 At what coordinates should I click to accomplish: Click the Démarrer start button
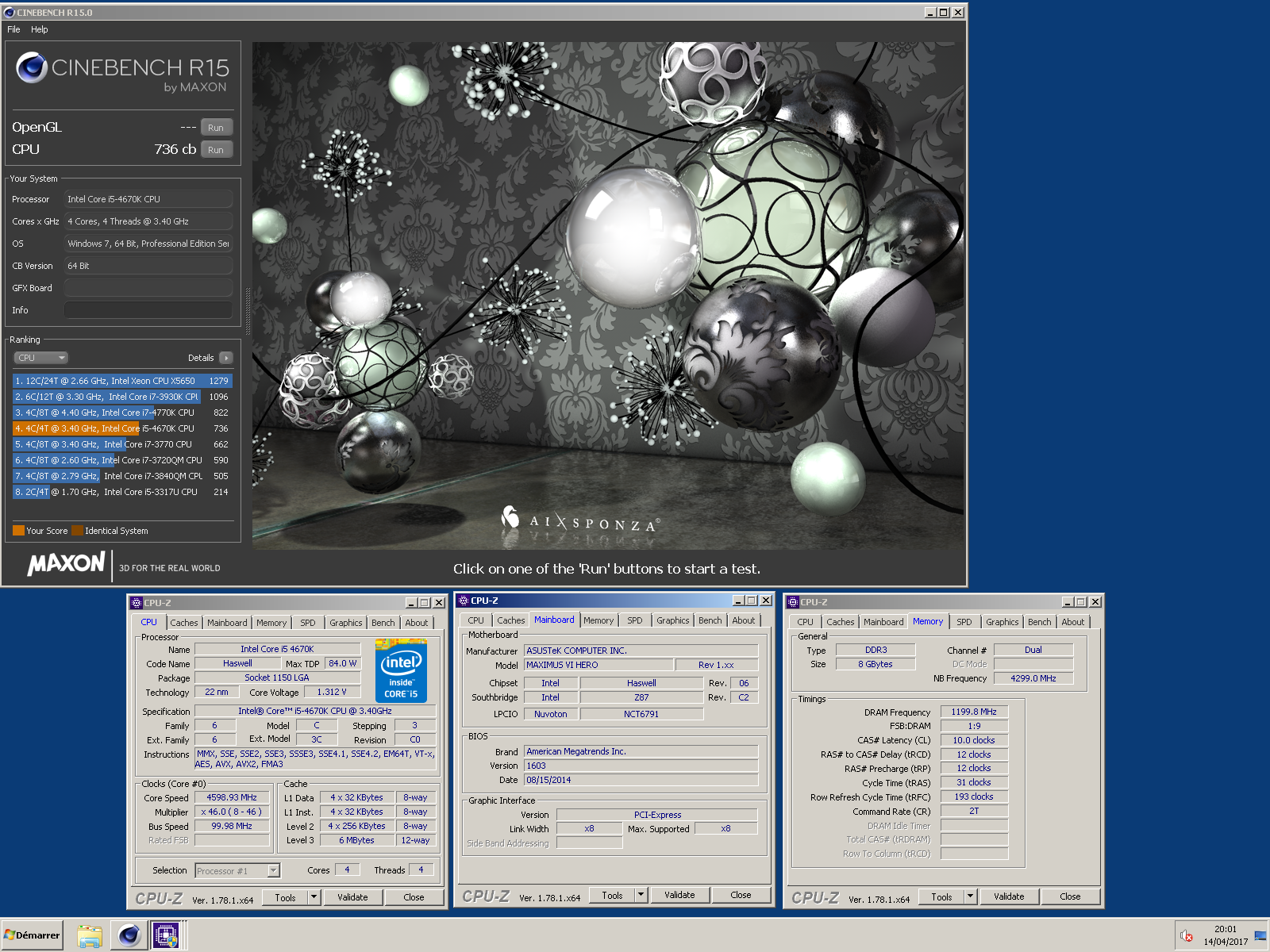pyautogui.click(x=32, y=935)
